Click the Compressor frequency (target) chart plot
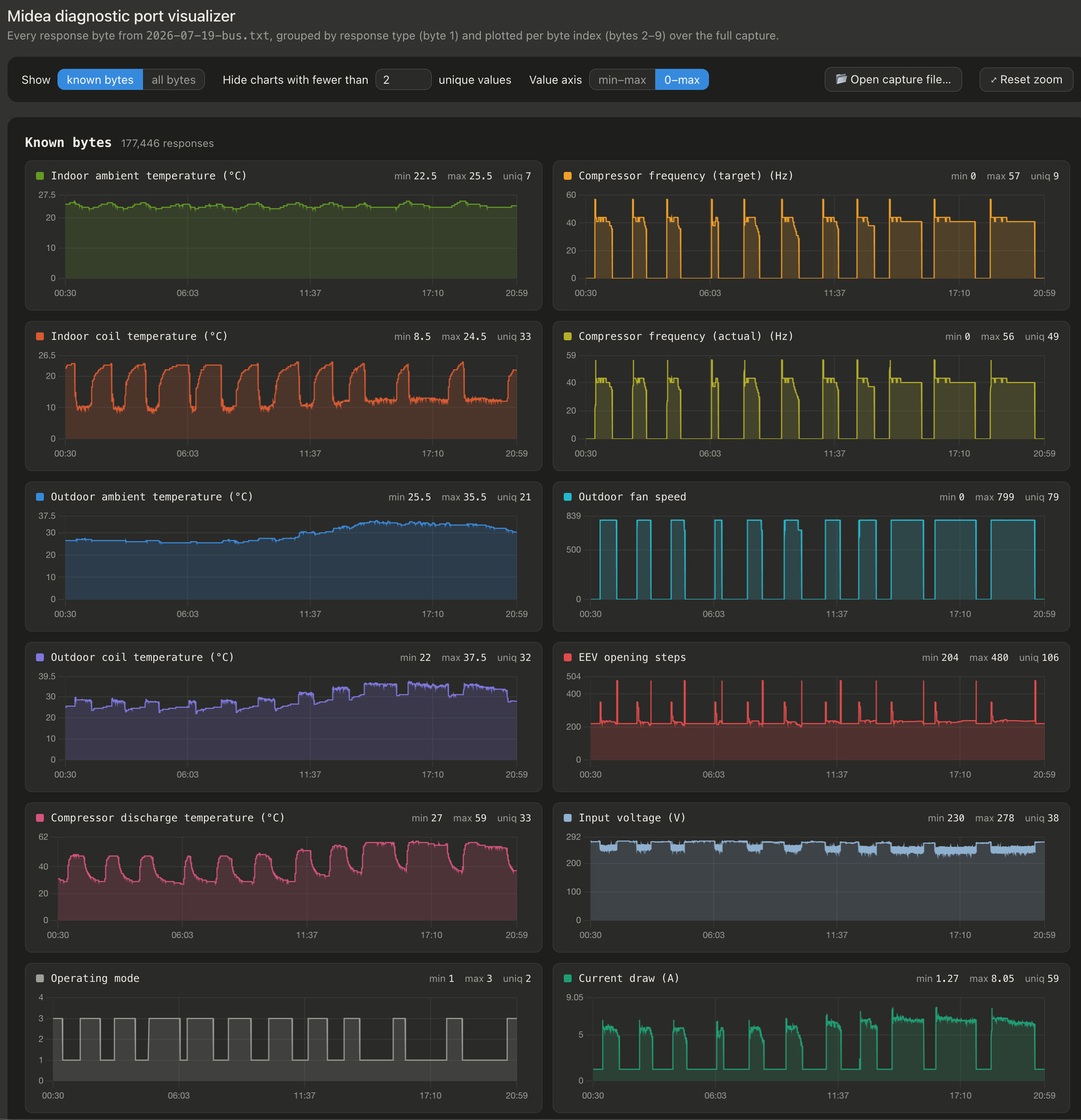The width and height of the screenshot is (1081, 1120). (x=815, y=236)
